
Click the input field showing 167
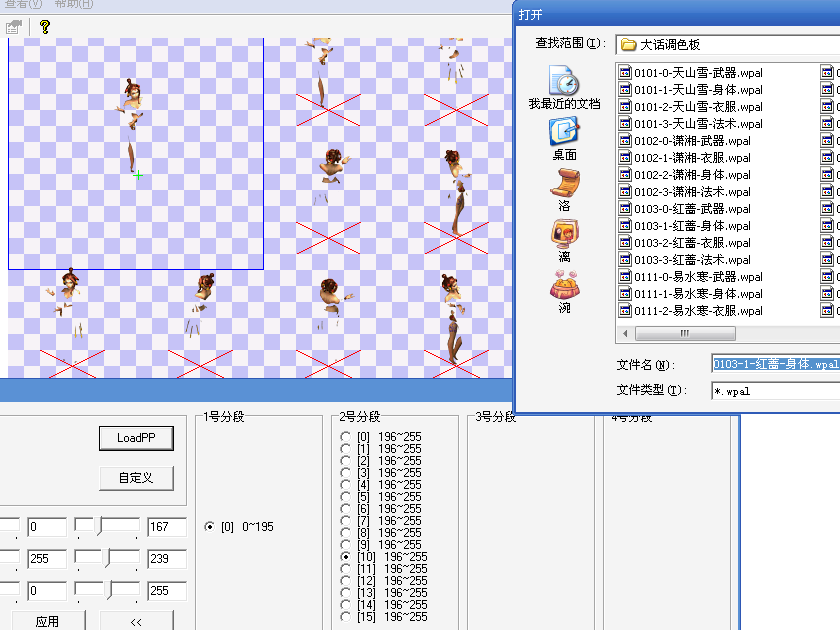(x=167, y=527)
